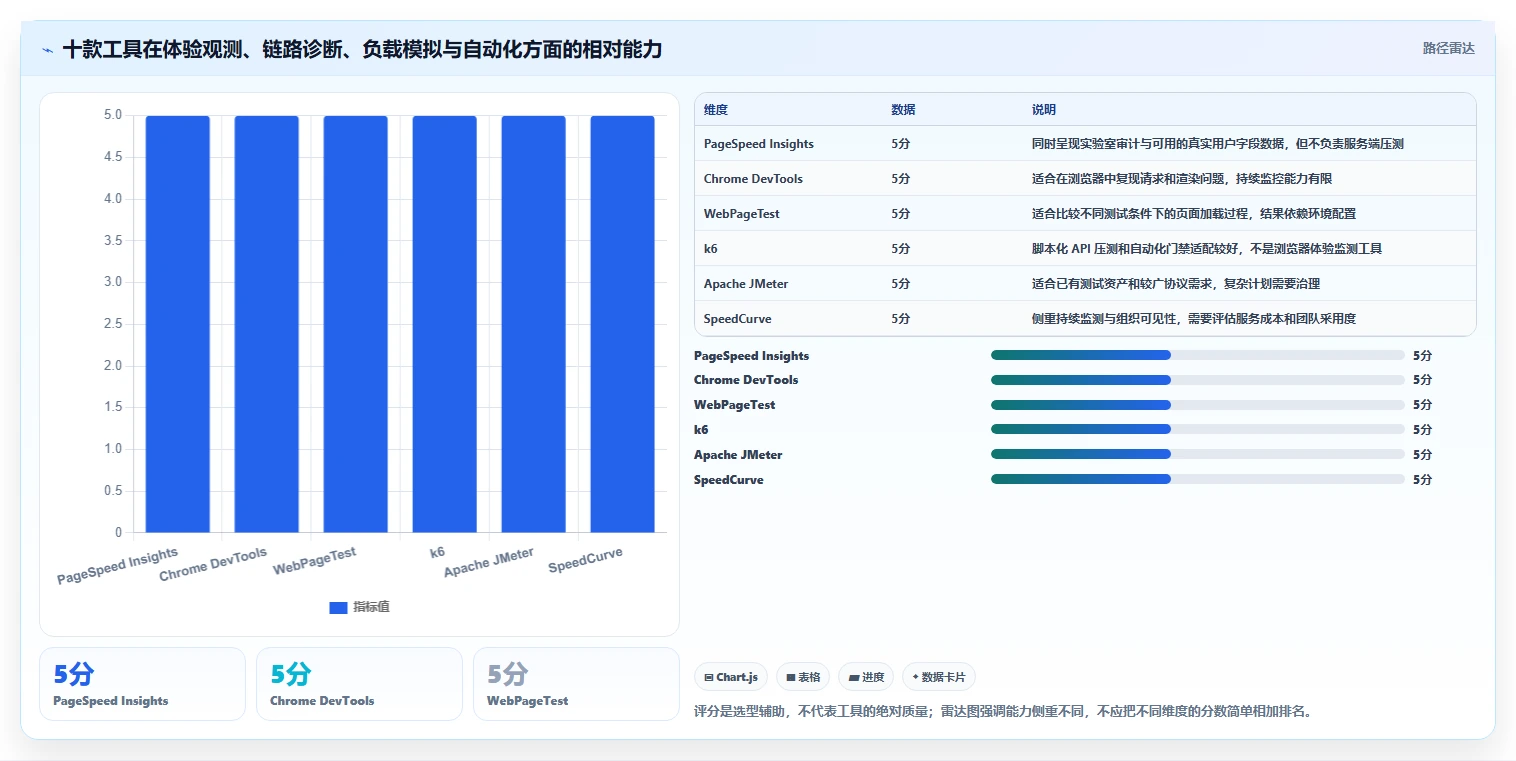Click the 说明 column header
The image size is (1516, 761).
click(x=1044, y=110)
